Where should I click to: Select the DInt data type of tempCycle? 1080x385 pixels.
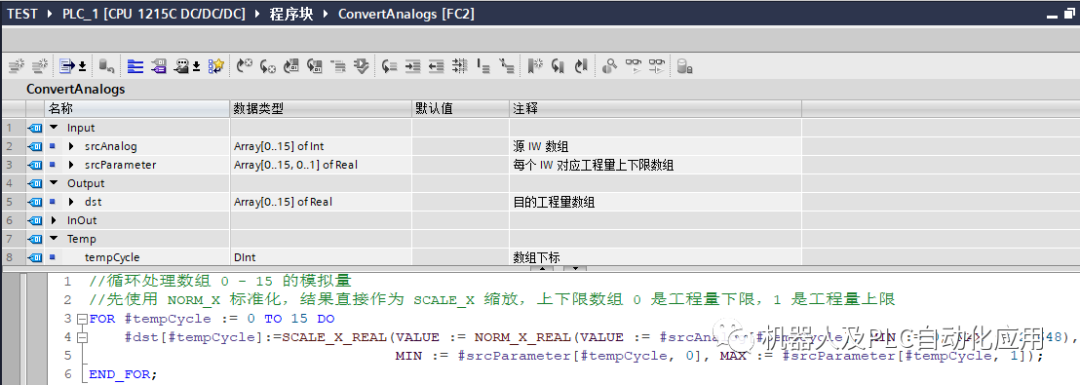coord(321,258)
